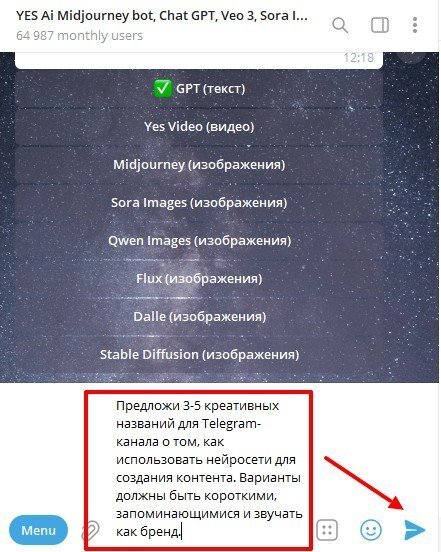Open the bot Menu button
The image size is (441, 552).
click(38, 530)
